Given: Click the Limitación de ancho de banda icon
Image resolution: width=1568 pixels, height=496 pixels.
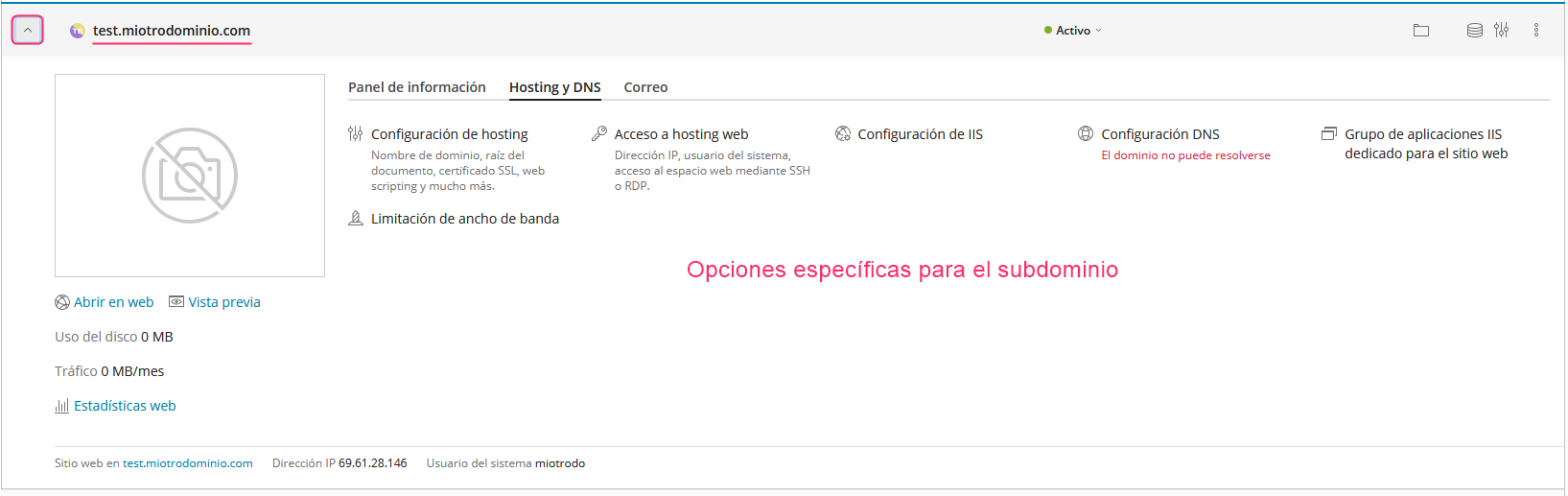Looking at the screenshot, I should (x=356, y=219).
